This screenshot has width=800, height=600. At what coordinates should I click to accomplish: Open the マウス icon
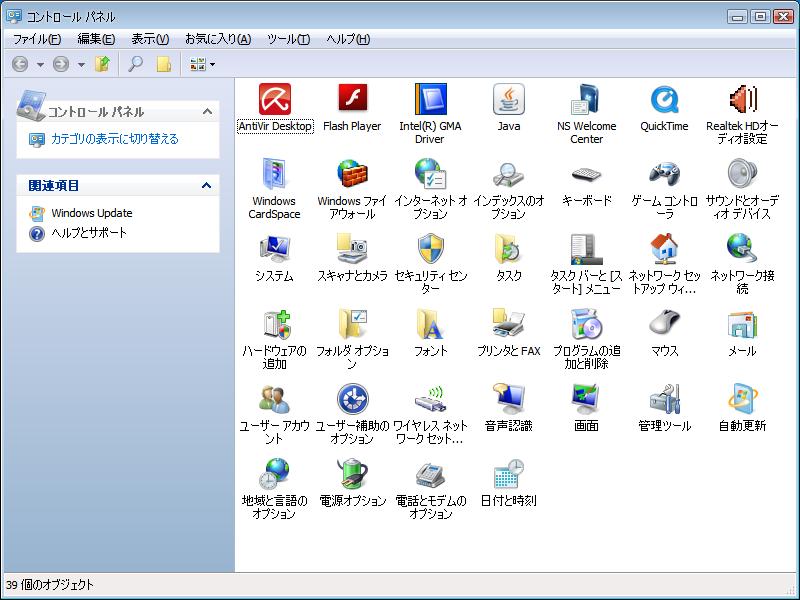click(664, 324)
